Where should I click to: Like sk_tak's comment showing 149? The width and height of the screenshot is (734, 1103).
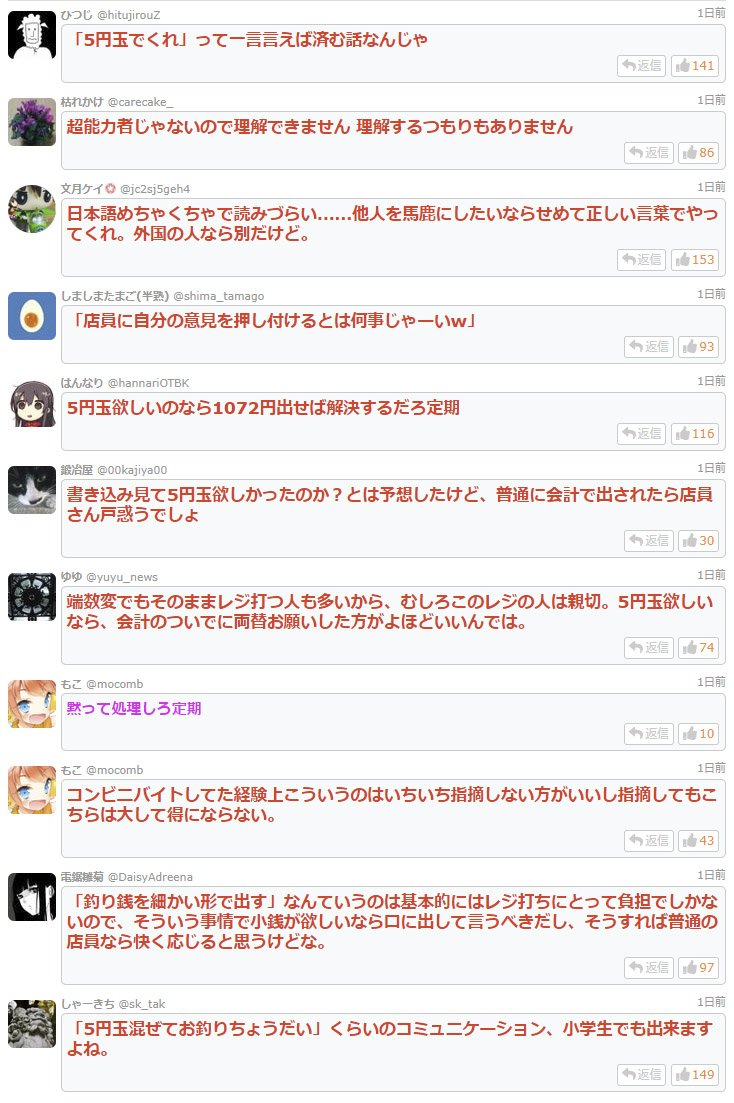point(695,1074)
